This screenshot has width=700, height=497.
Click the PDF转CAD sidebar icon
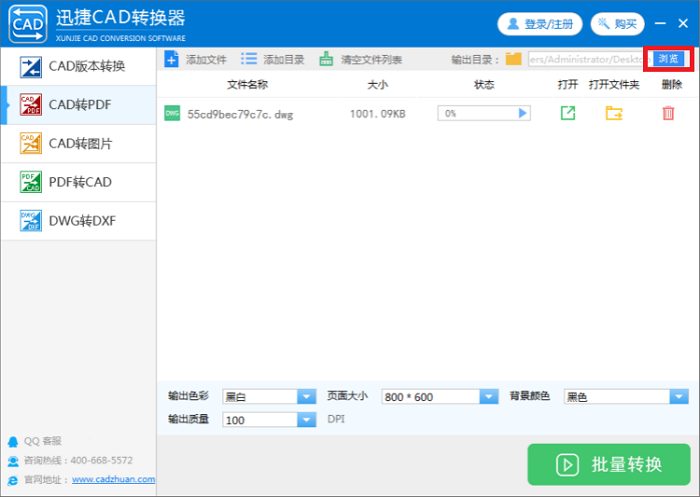tap(31, 182)
